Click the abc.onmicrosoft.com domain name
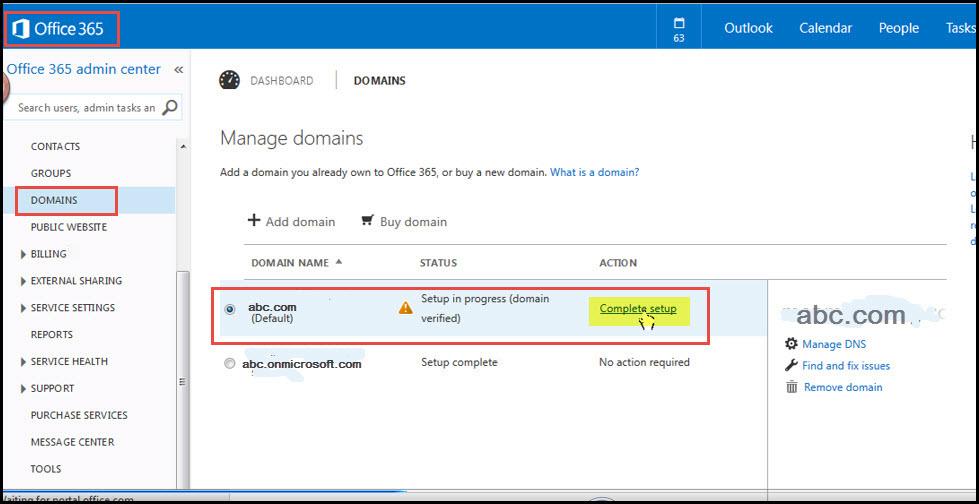 coord(302,363)
